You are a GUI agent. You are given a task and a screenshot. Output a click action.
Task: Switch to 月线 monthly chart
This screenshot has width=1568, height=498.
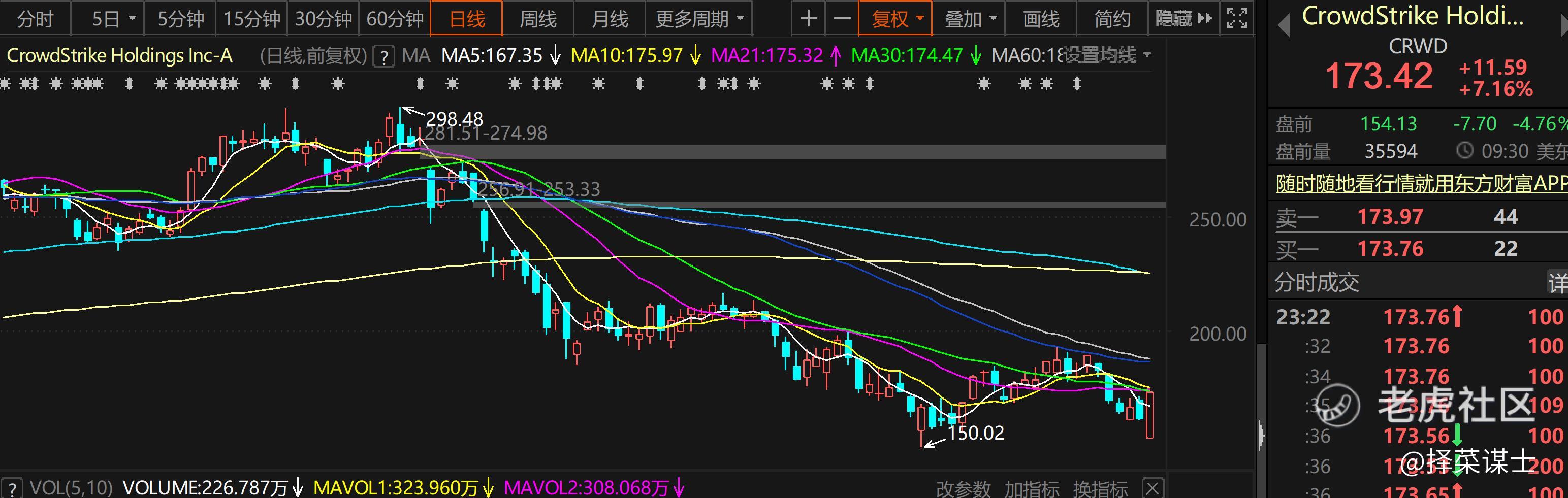coord(610,19)
